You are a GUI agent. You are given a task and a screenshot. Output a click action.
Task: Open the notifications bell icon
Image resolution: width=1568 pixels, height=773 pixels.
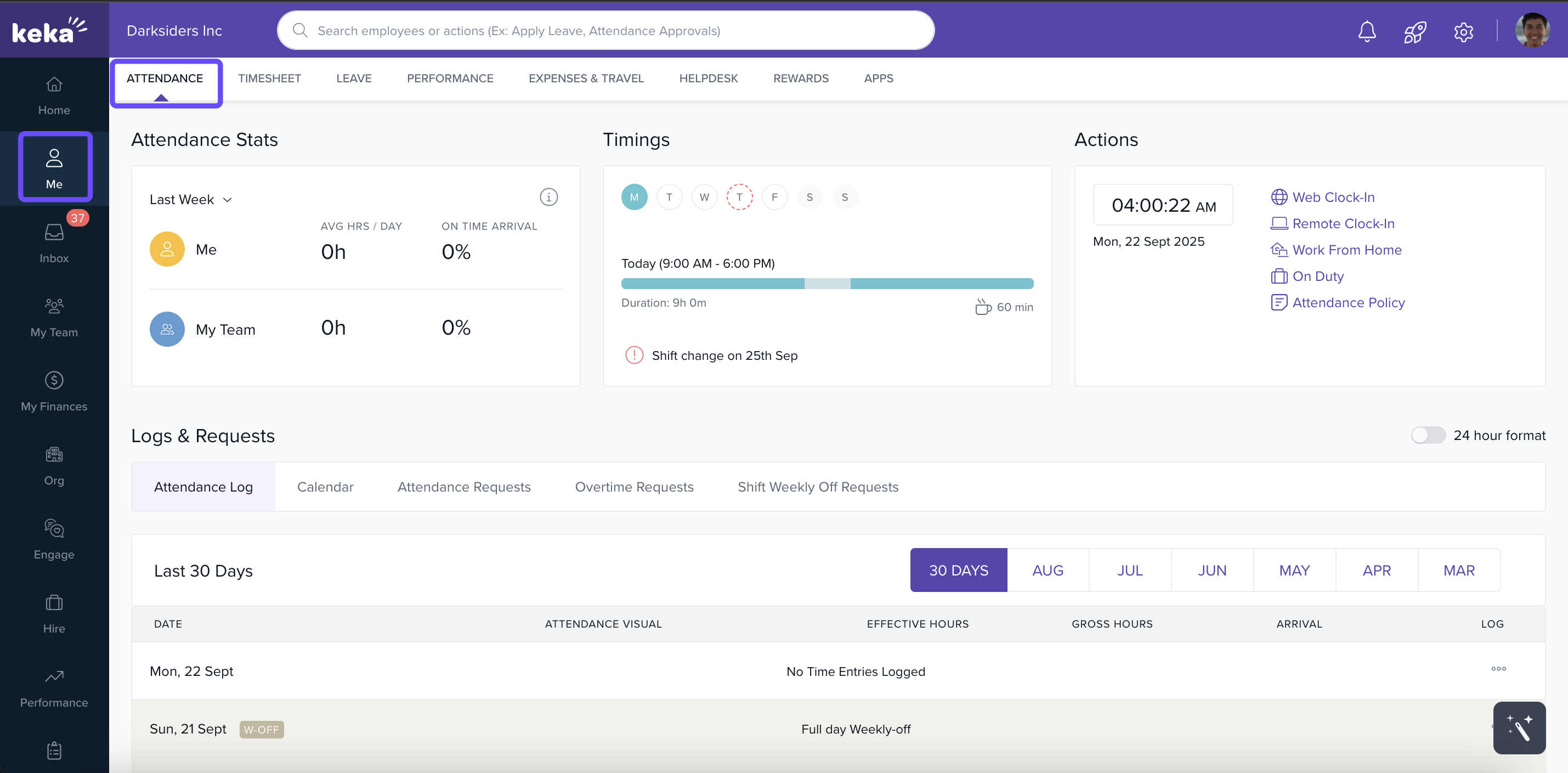pyautogui.click(x=1367, y=31)
